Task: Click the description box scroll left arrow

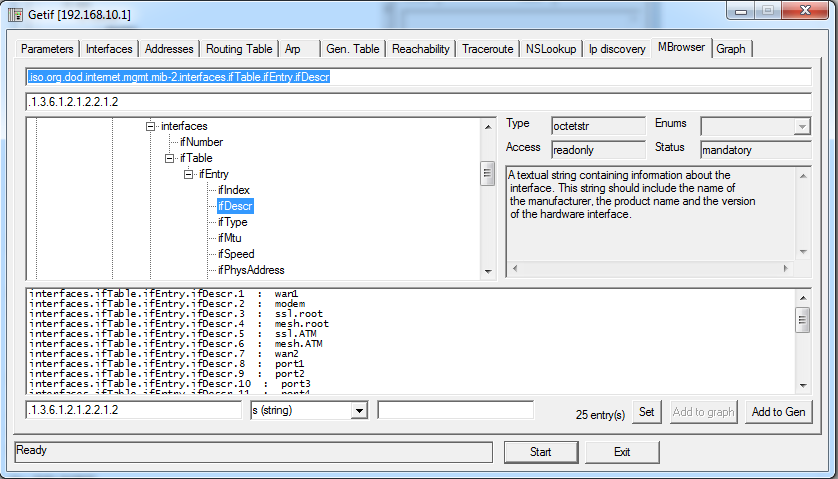Action: point(515,268)
